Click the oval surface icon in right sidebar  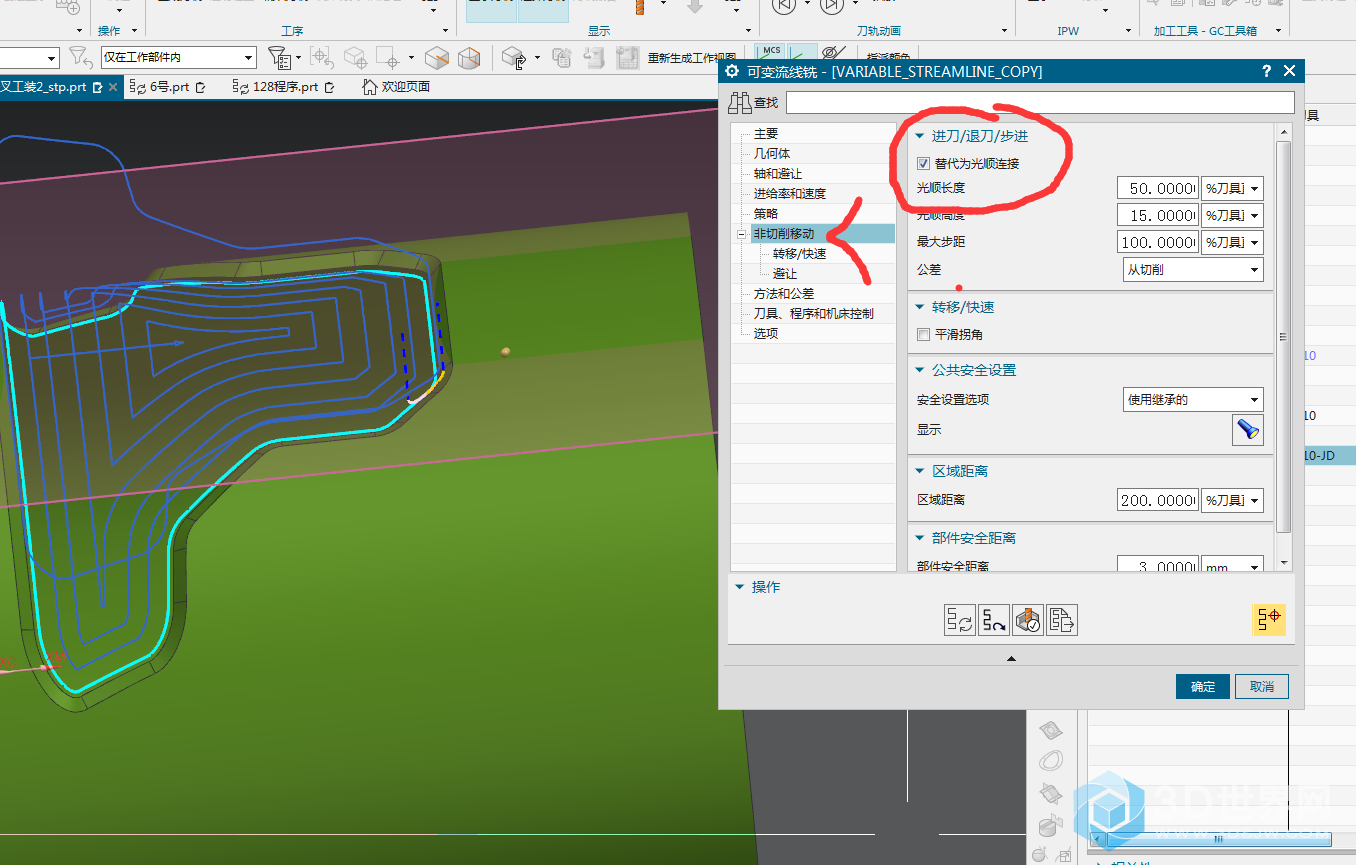pyautogui.click(x=1050, y=762)
